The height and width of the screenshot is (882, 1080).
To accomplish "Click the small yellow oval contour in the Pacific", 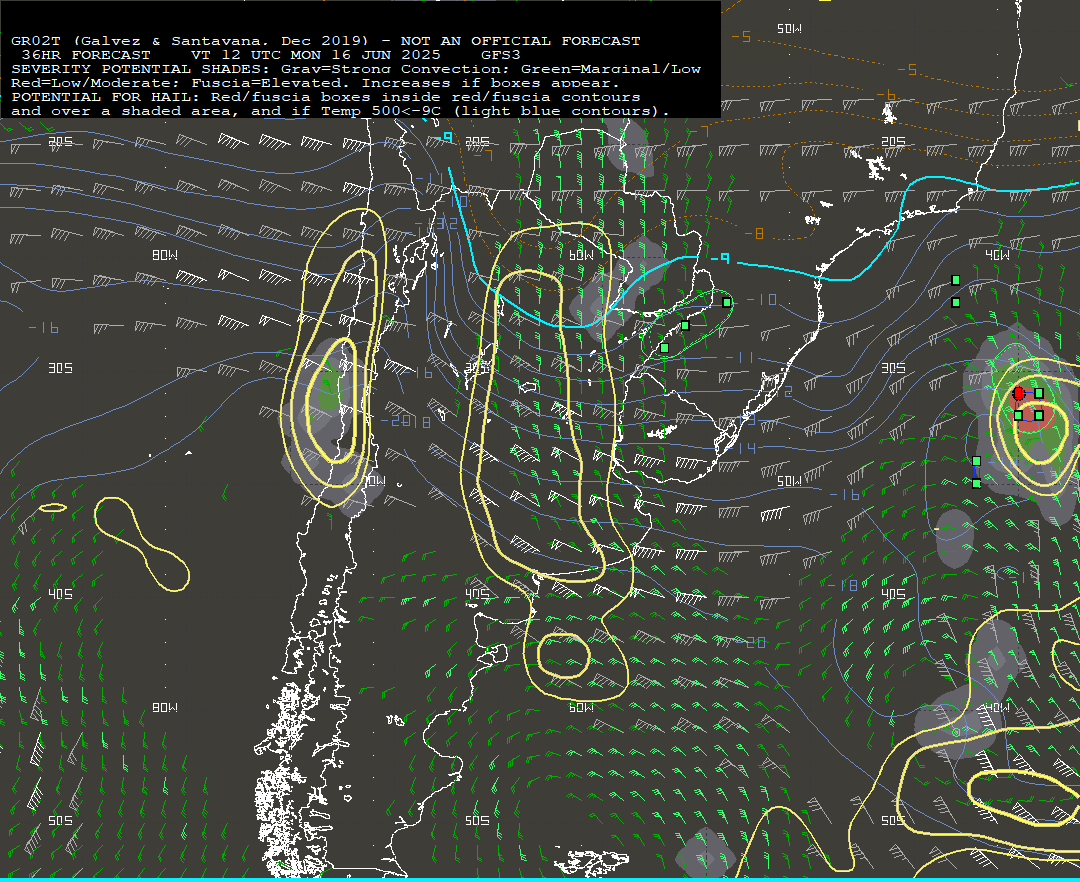I will 53,507.
